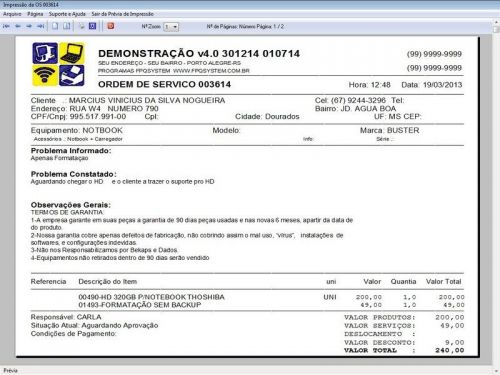Jump to the last page arrow
500x375 pixels.
click(x=40, y=26)
